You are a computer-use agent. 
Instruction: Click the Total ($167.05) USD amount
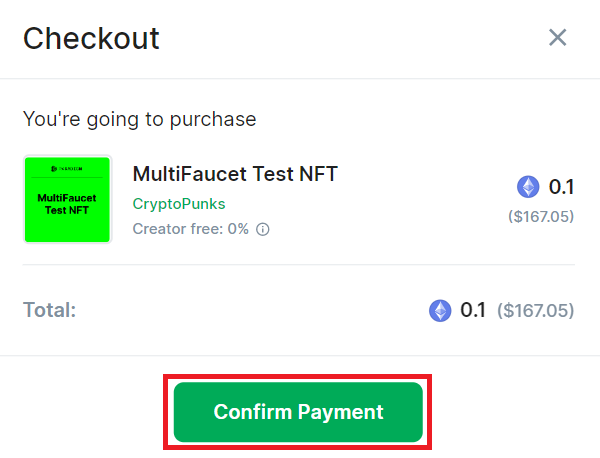(x=536, y=310)
